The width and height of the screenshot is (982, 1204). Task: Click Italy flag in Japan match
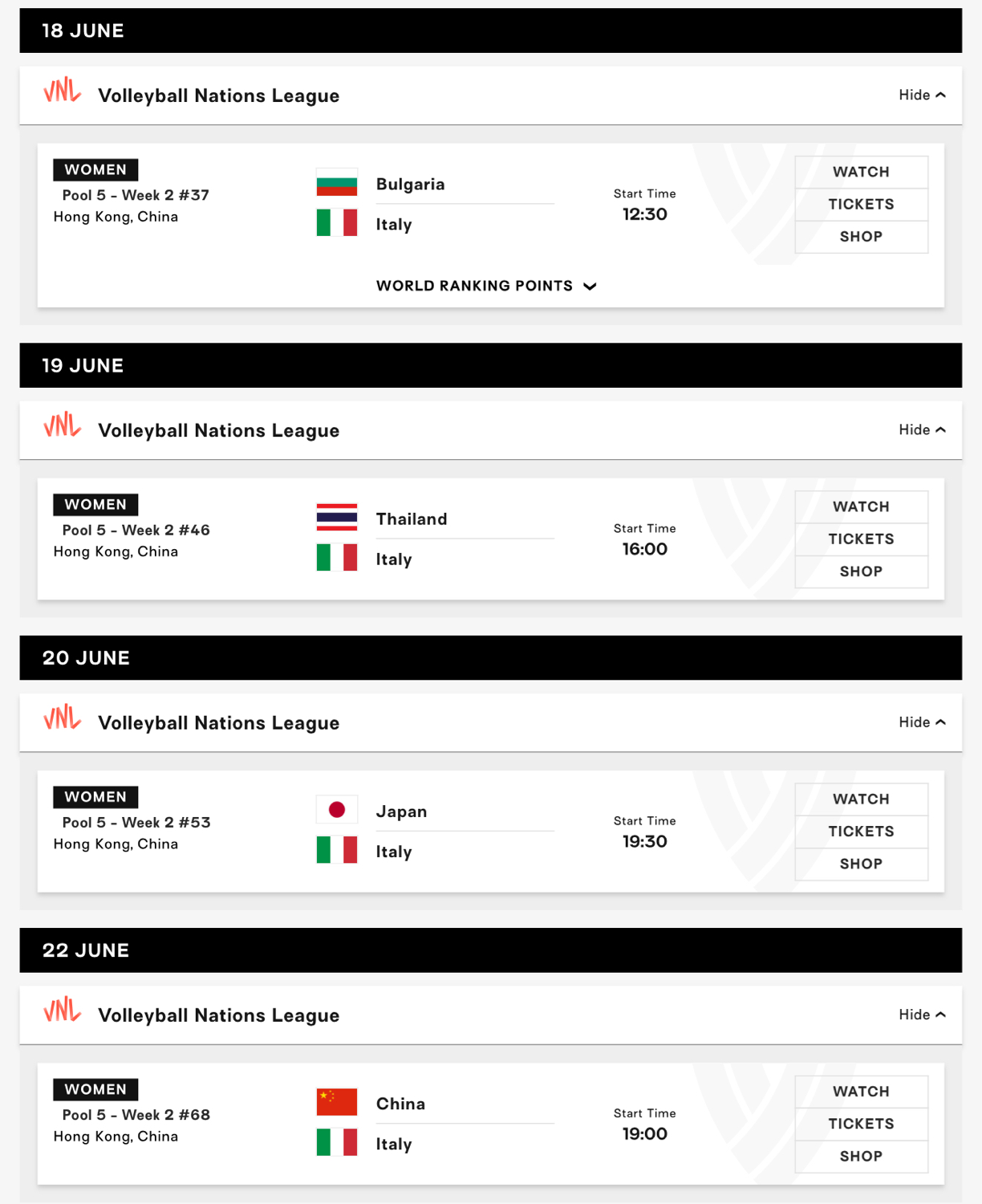337,850
